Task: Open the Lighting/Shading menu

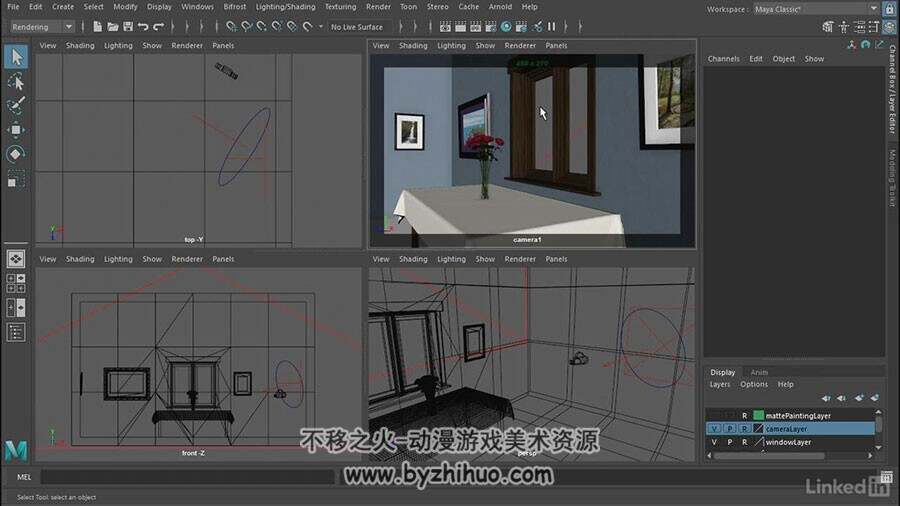Action: click(285, 7)
